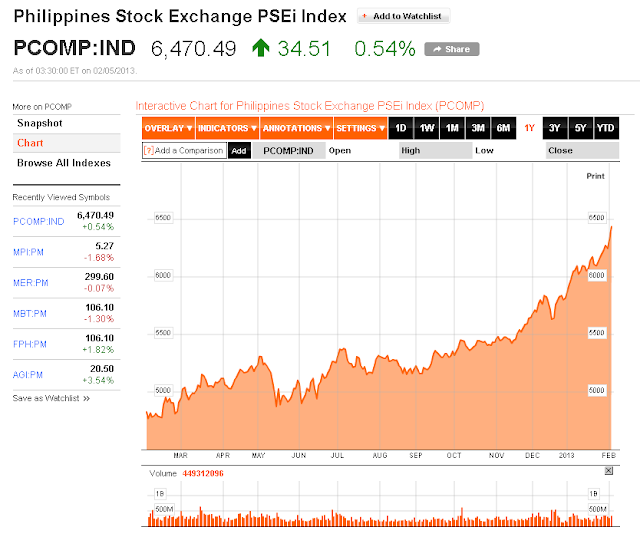Image resolution: width=640 pixels, height=537 pixels.
Task: Close the Volume panel with X icon
Action: pyautogui.click(x=609, y=471)
